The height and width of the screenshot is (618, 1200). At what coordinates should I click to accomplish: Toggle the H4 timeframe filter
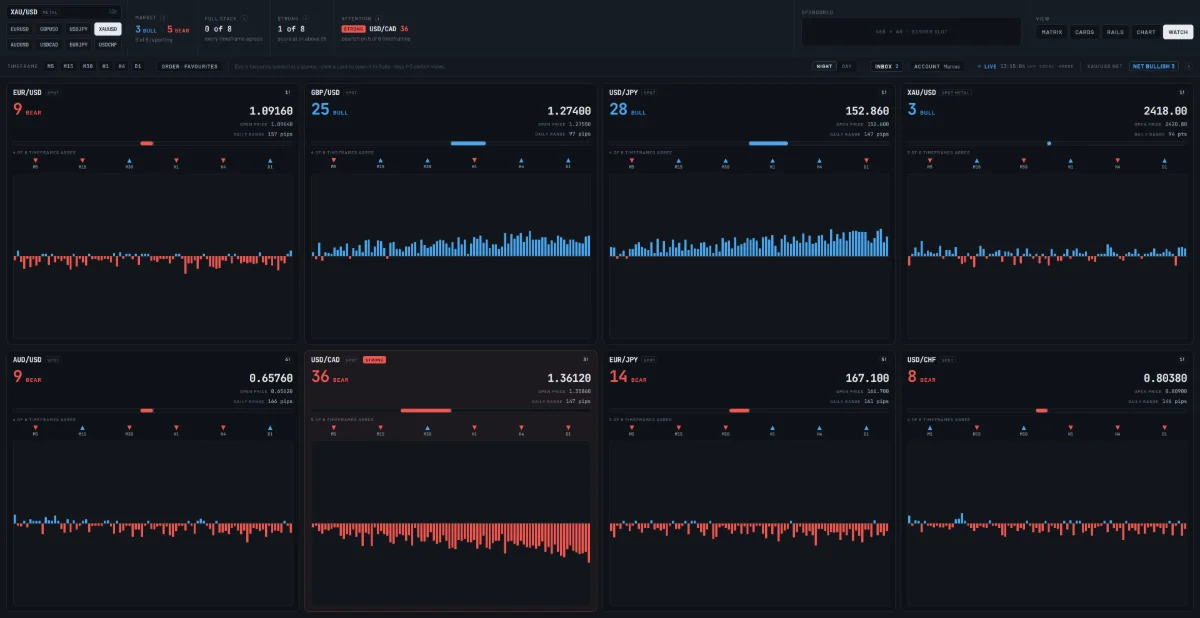click(121, 66)
